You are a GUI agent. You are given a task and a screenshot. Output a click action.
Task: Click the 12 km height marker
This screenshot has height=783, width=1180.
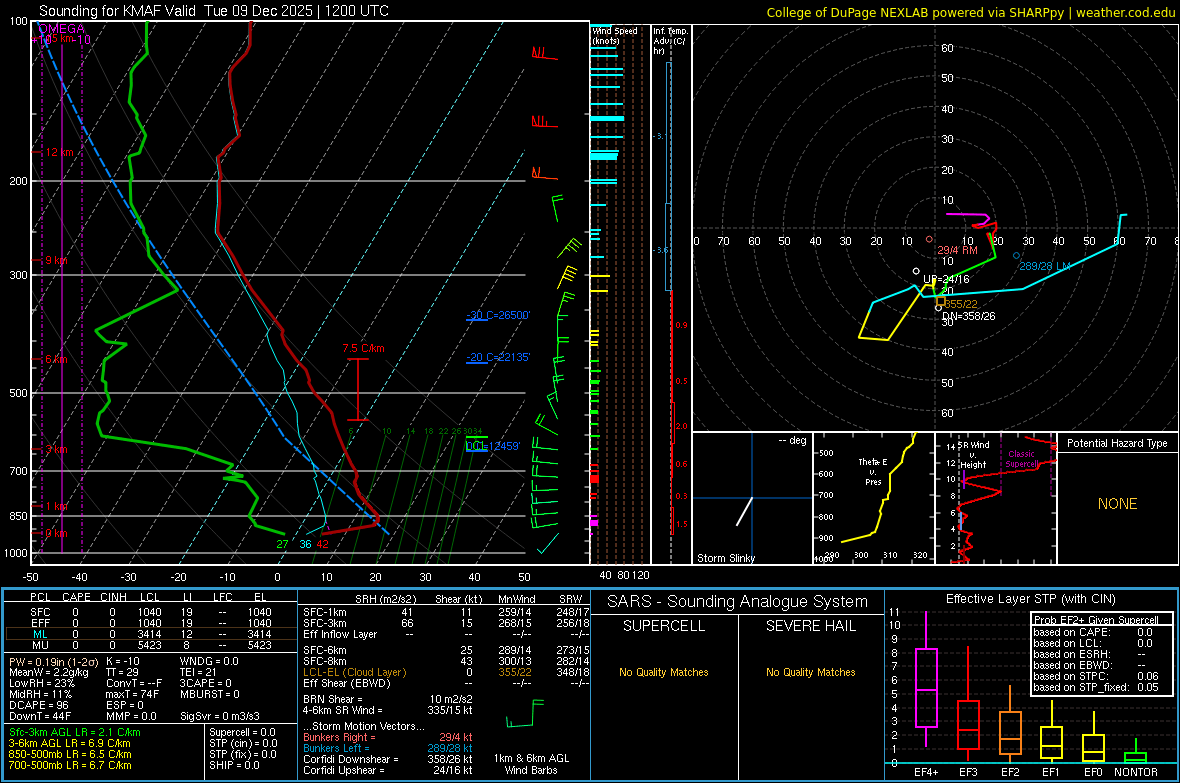click(x=59, y=152)
